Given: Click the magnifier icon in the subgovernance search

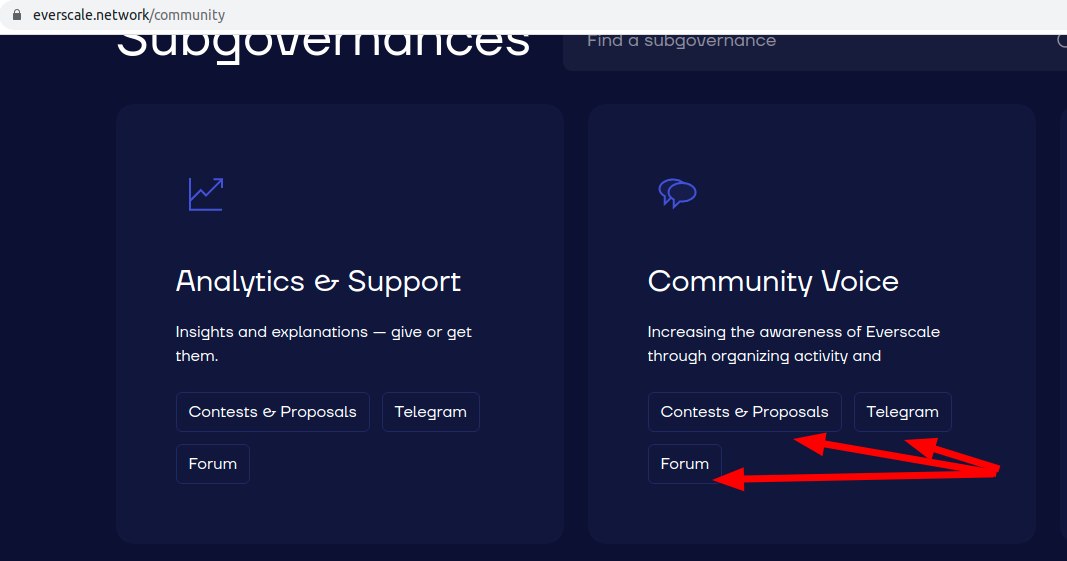Looking at the screenshot, I should click(x=1062, y=41).
